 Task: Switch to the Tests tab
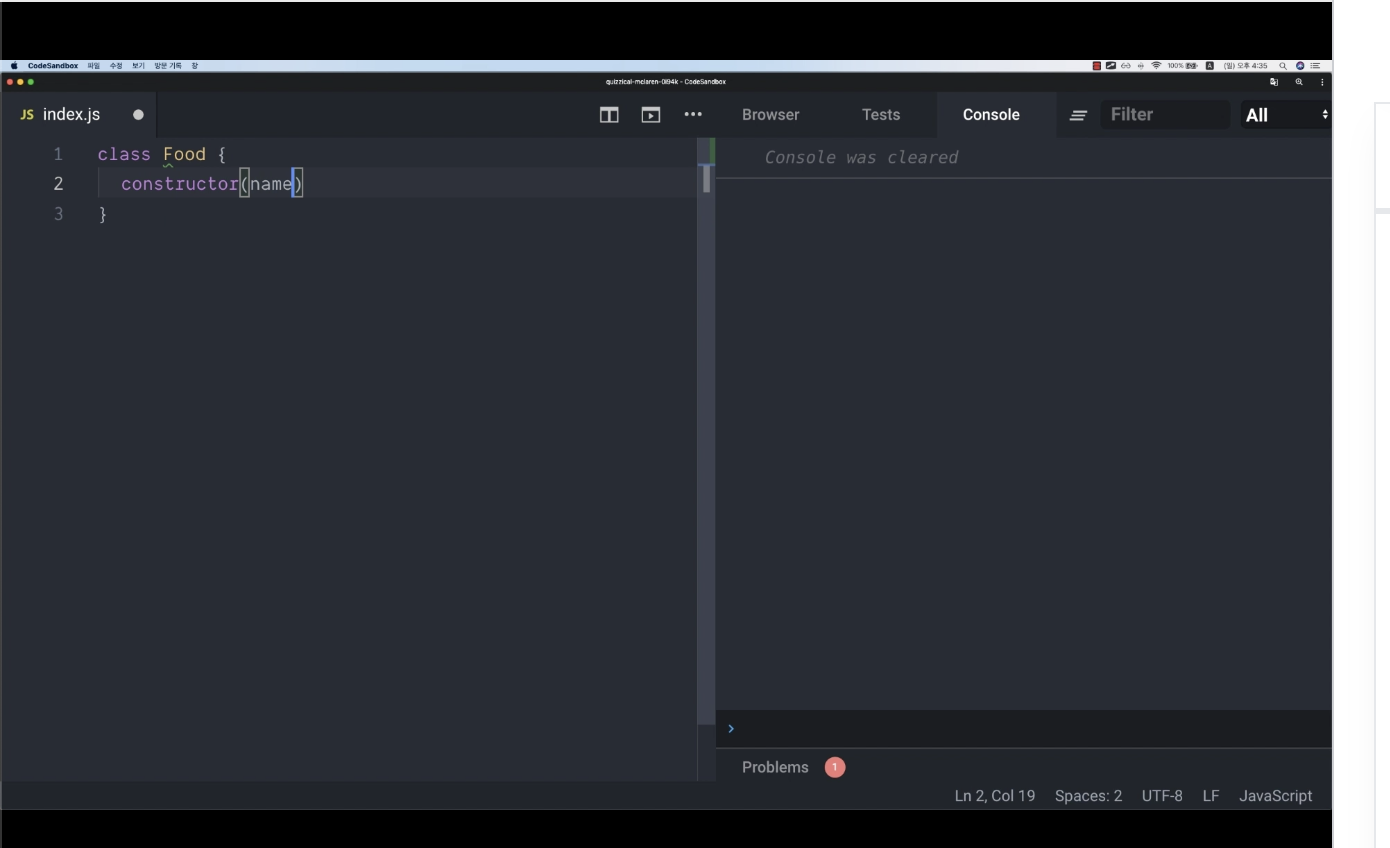tap(881, 115)
